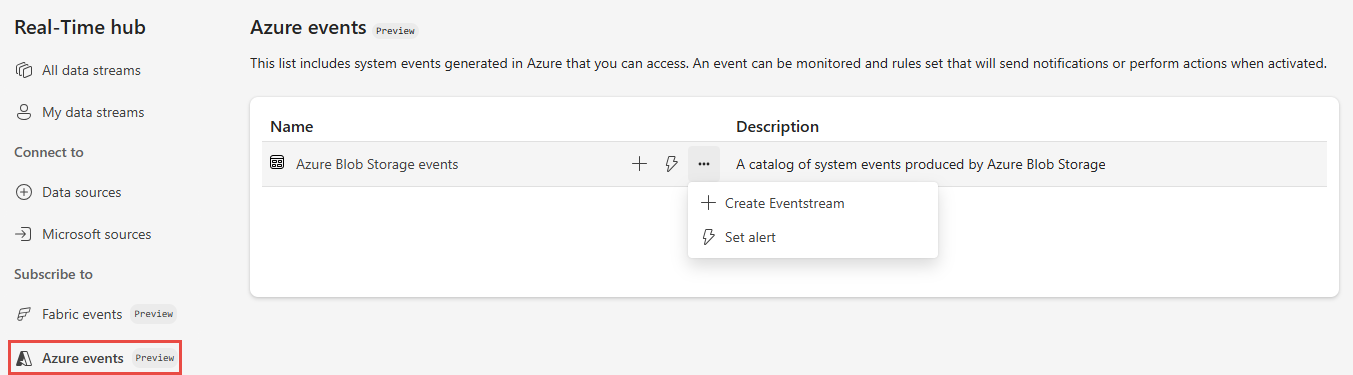Image resolution: width=1353 pixels, height=375 pixels.
Task: Open Microsoft sources section
Action: click(x=97, y=234)
